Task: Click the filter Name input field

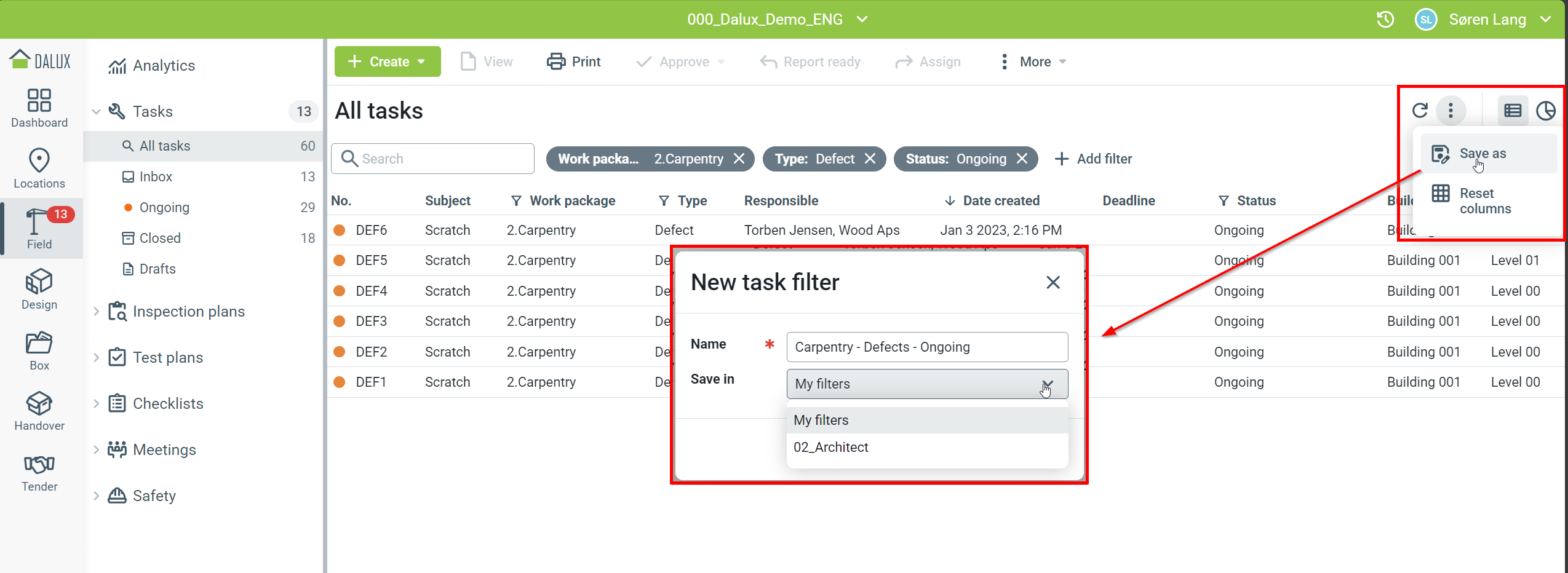Action: point(926,347)
